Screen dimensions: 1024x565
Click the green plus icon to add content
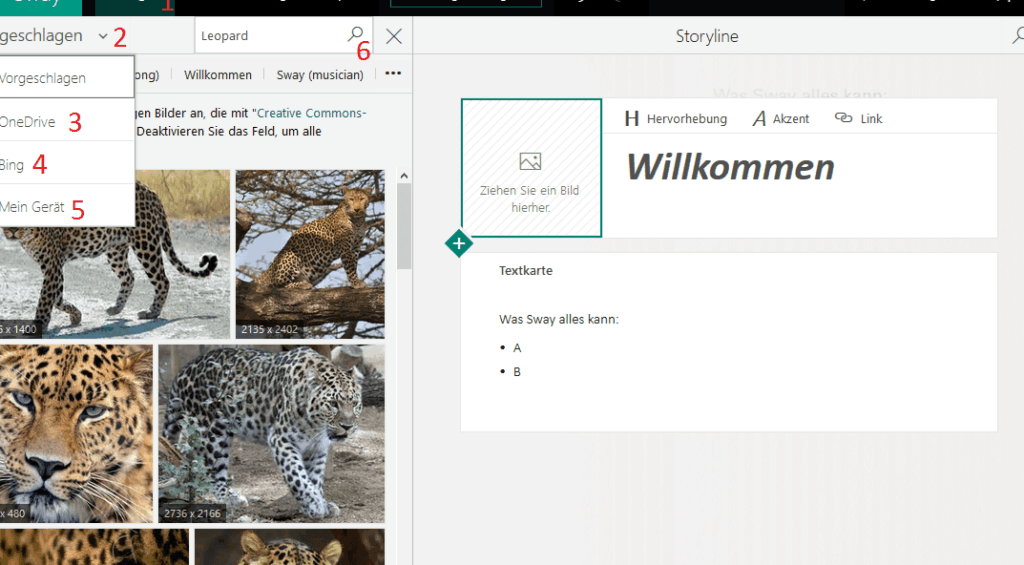459,243
